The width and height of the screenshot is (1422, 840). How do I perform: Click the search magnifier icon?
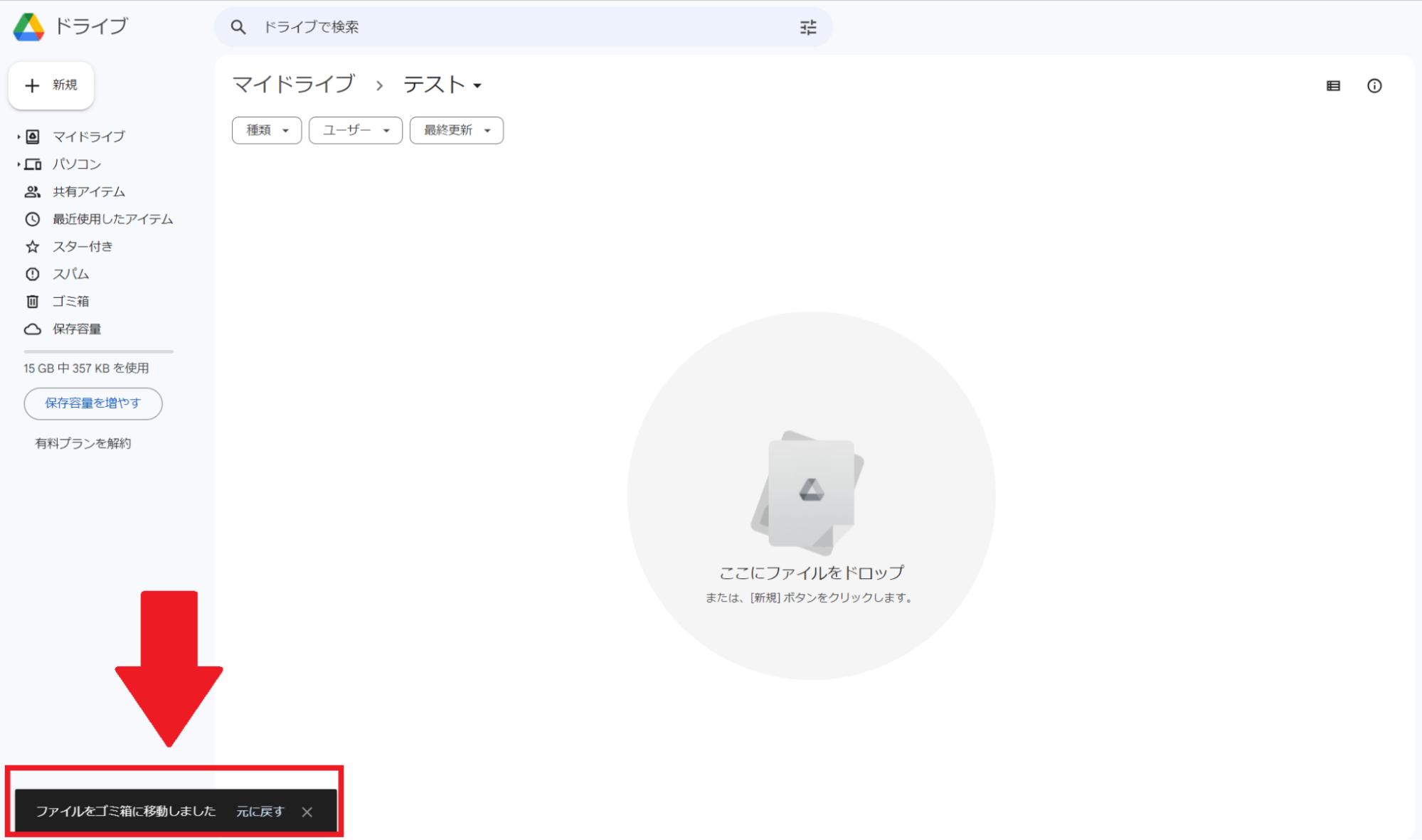[x=238, y=28]
